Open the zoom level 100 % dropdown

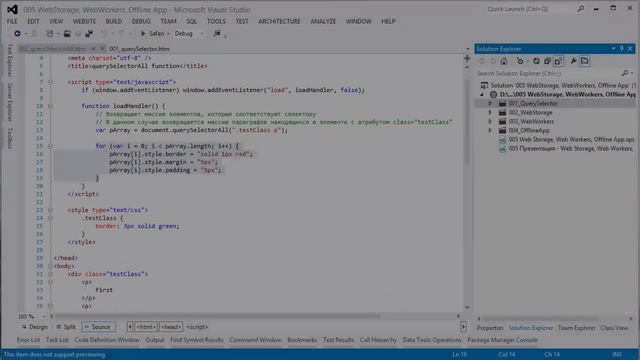(44, 317)
